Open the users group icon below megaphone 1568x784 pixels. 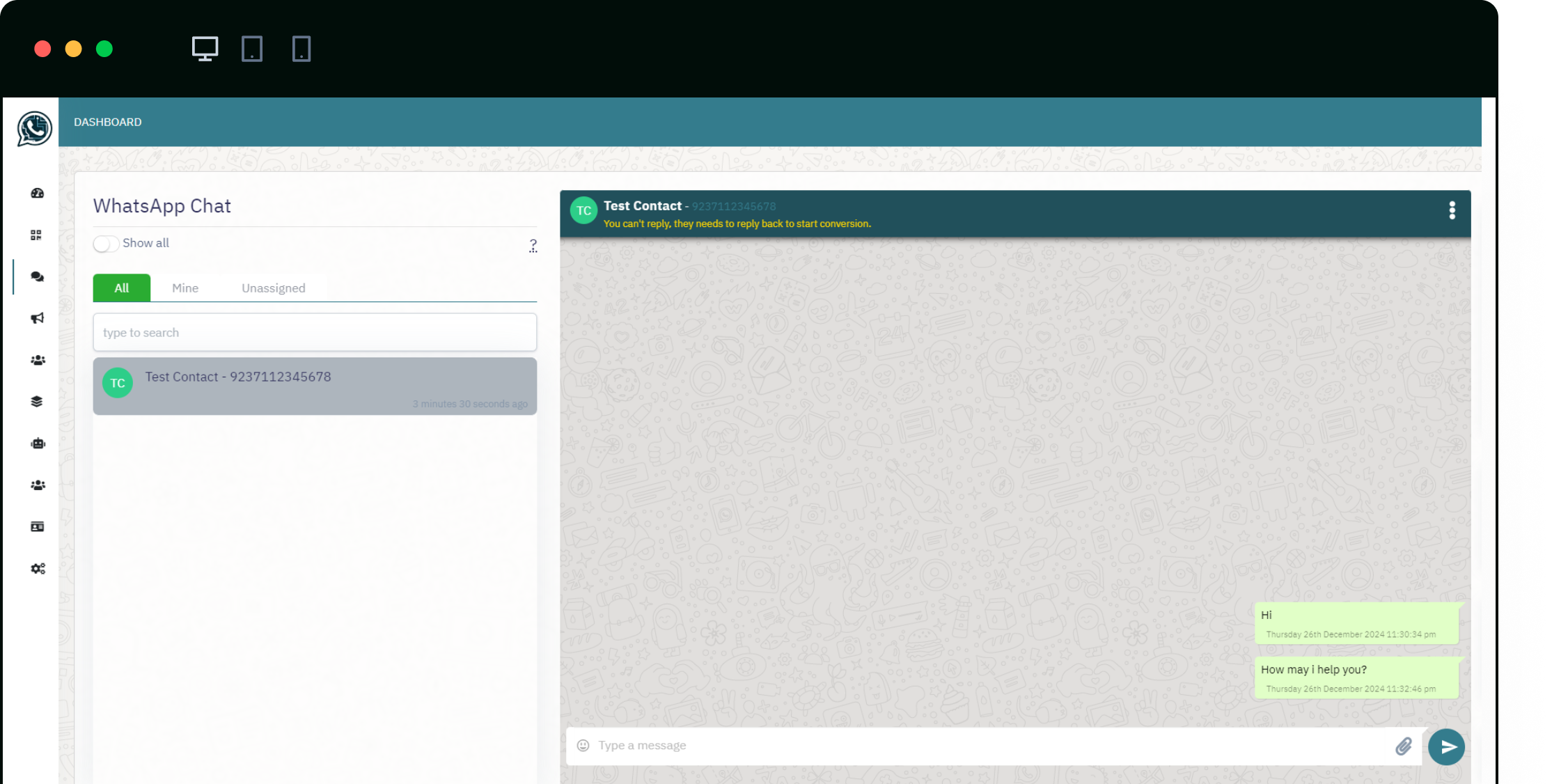click(38, 360)
